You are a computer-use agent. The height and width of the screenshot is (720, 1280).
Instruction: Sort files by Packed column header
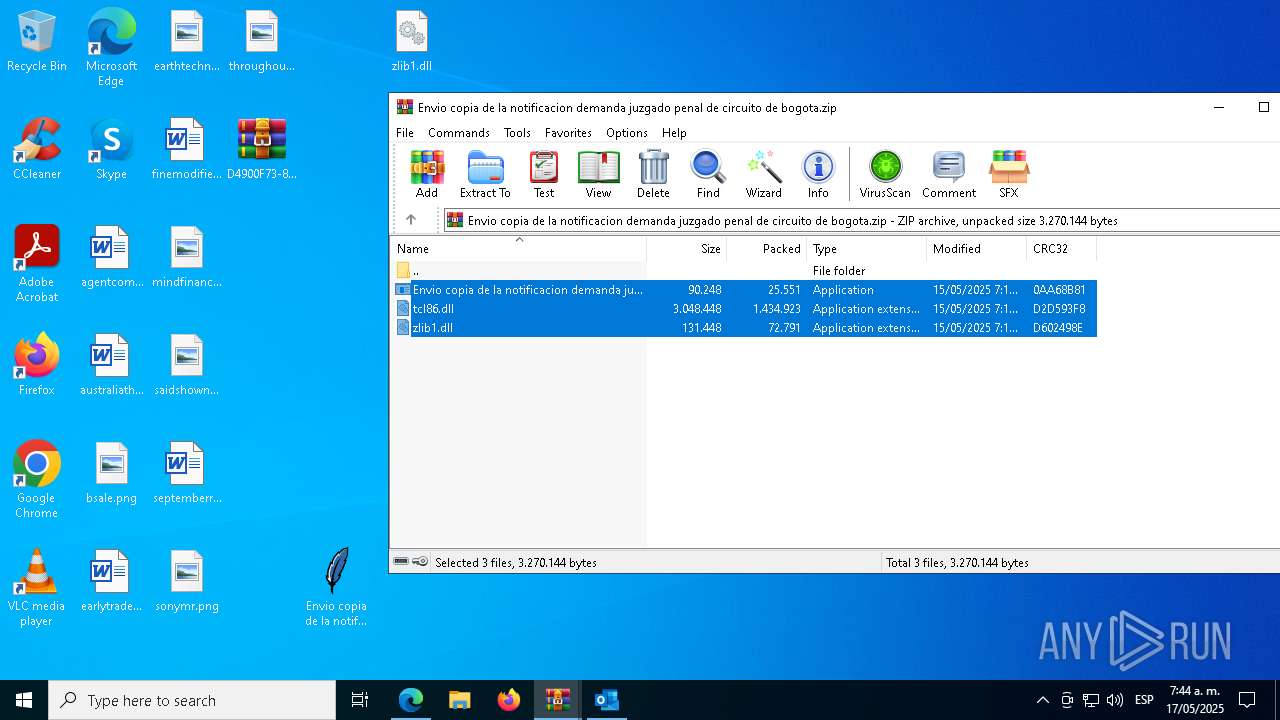[767, 249]
